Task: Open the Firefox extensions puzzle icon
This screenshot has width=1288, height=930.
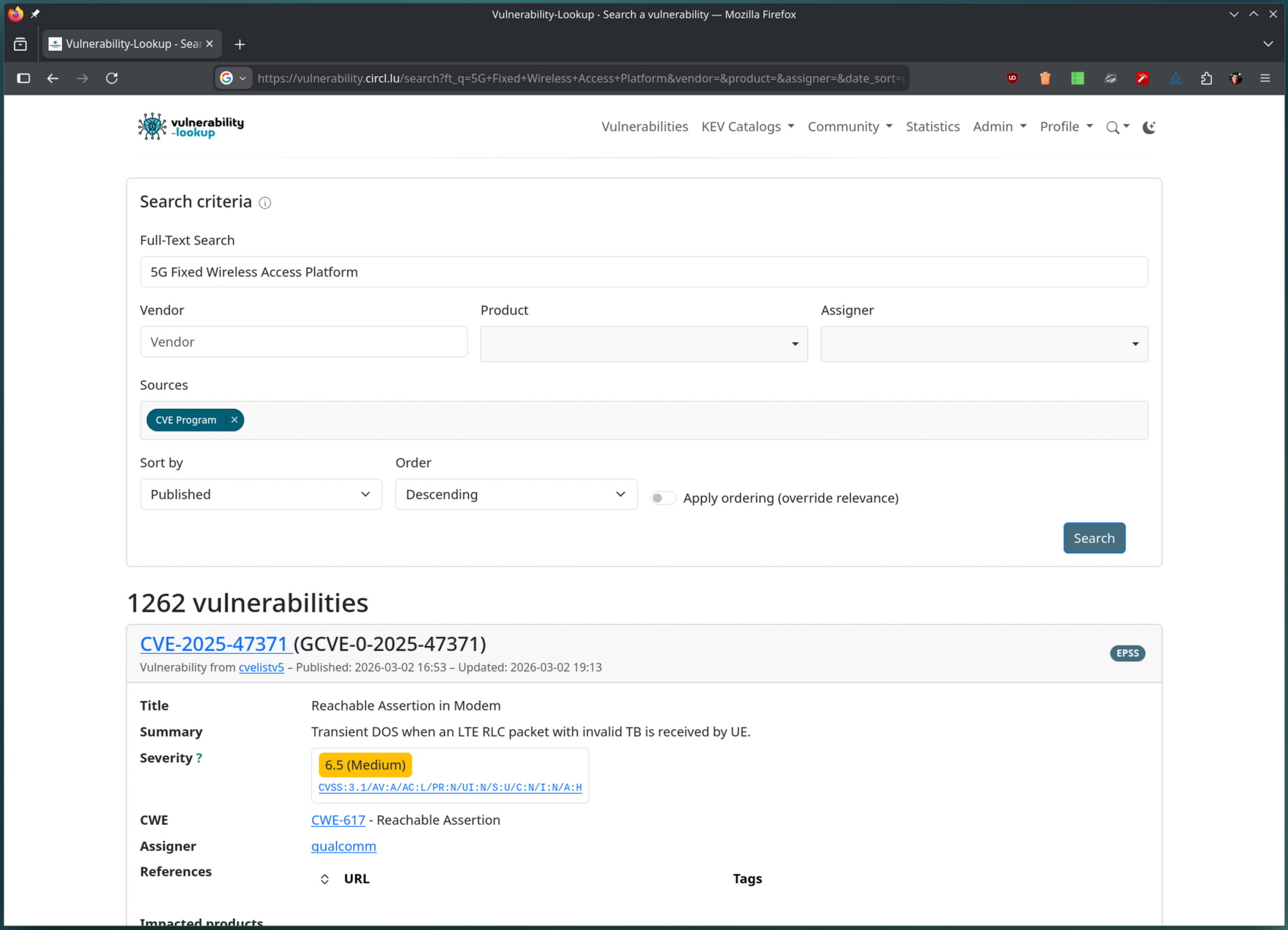Action: click(1206, 78)
